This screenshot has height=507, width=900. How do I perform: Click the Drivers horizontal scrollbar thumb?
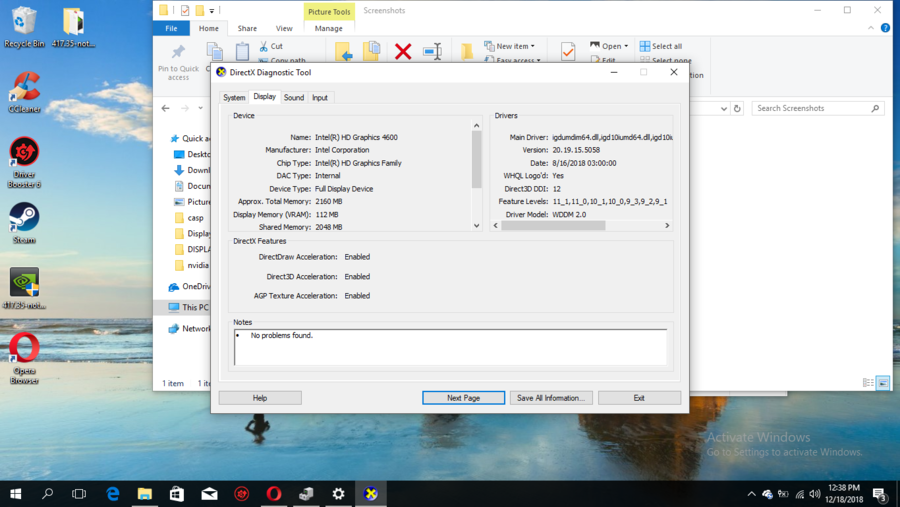[553, 226]
